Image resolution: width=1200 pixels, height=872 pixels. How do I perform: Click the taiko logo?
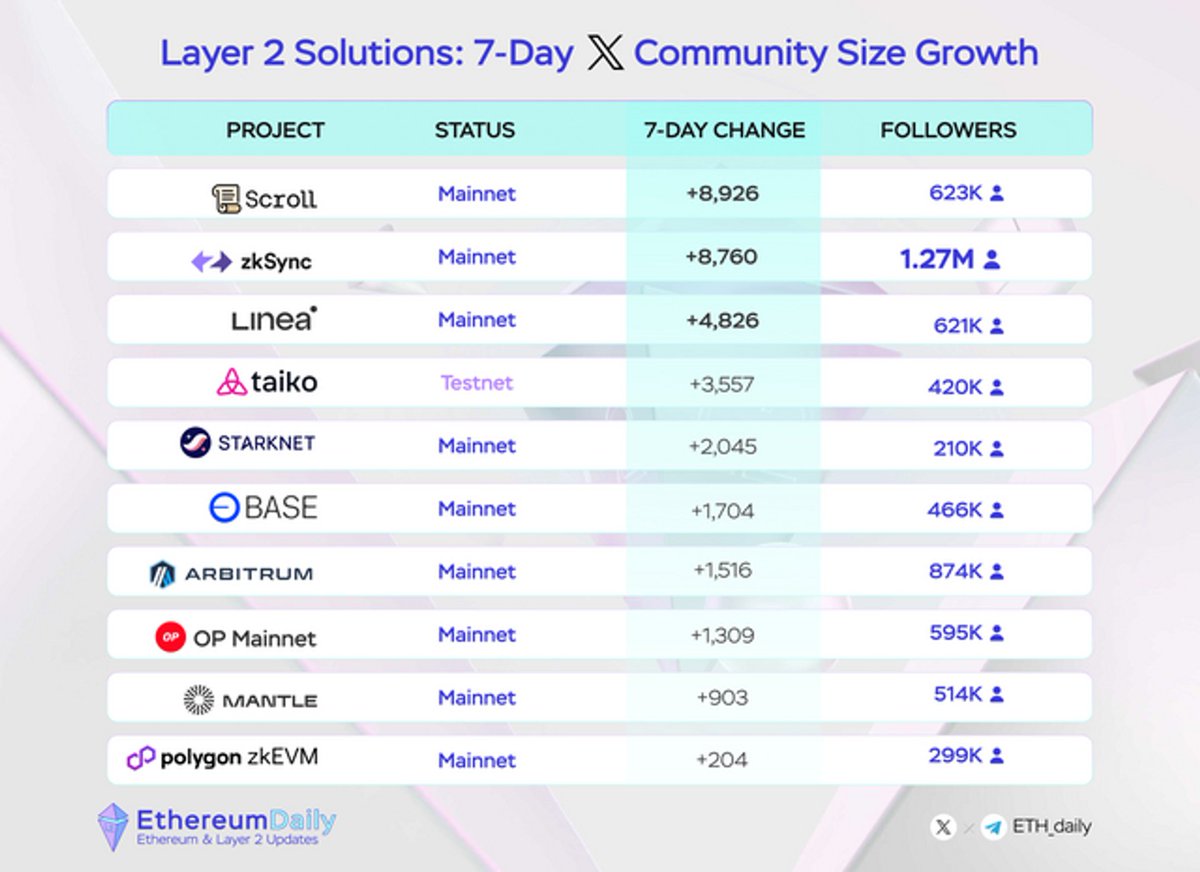[x=266, y=382]
